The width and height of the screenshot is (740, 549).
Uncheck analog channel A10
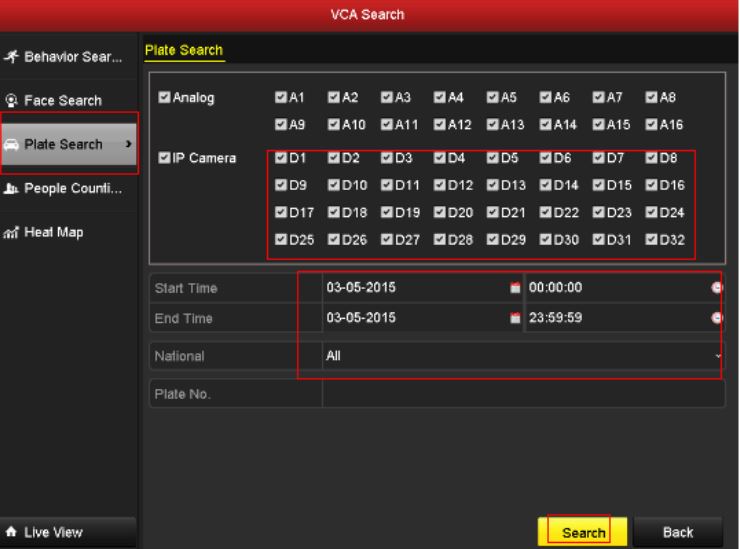click(334, 124)
